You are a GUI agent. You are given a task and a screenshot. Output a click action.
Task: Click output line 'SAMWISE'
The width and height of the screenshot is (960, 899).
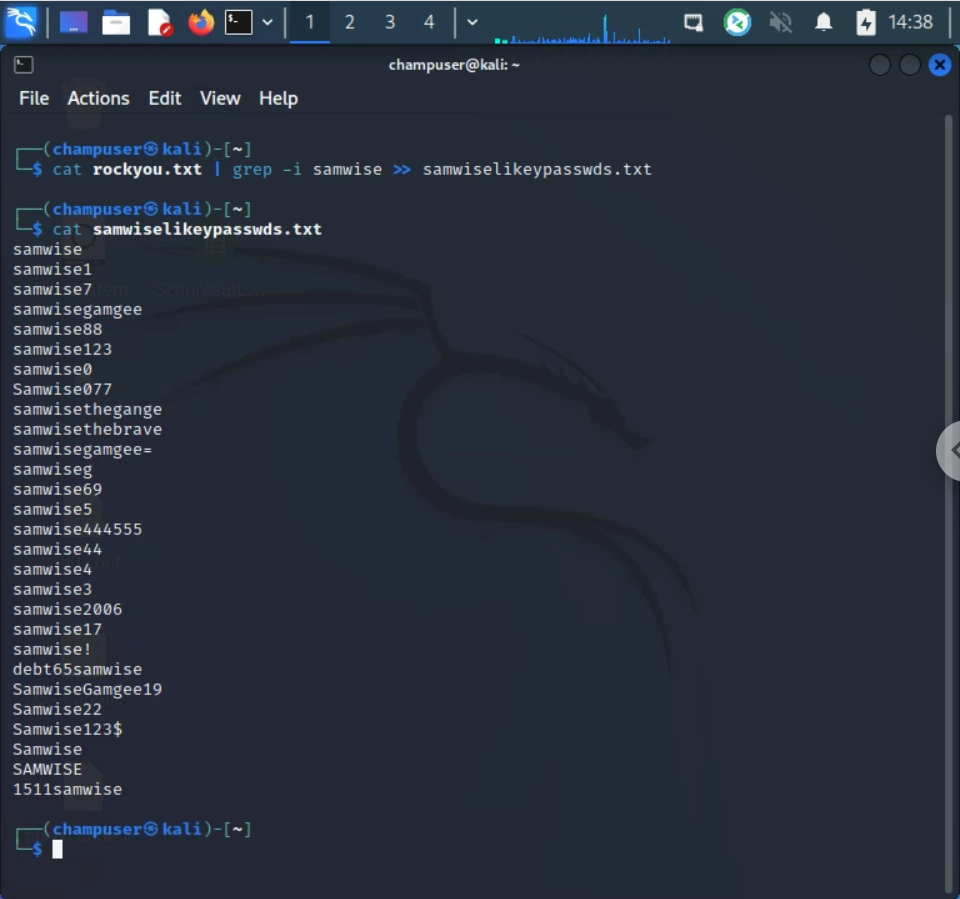[x=47, y=769]
